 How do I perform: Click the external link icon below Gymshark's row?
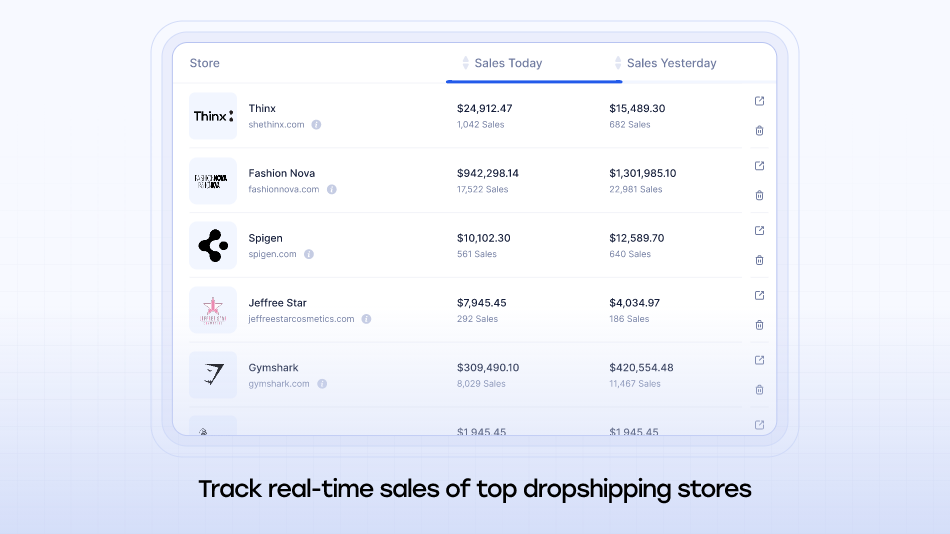click(x=759, y=425)
